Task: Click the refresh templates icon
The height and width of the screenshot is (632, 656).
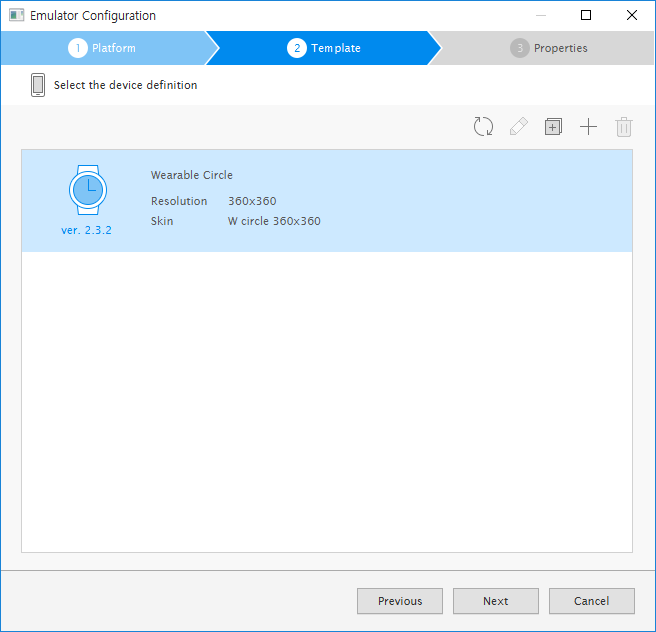Action: 484,127
